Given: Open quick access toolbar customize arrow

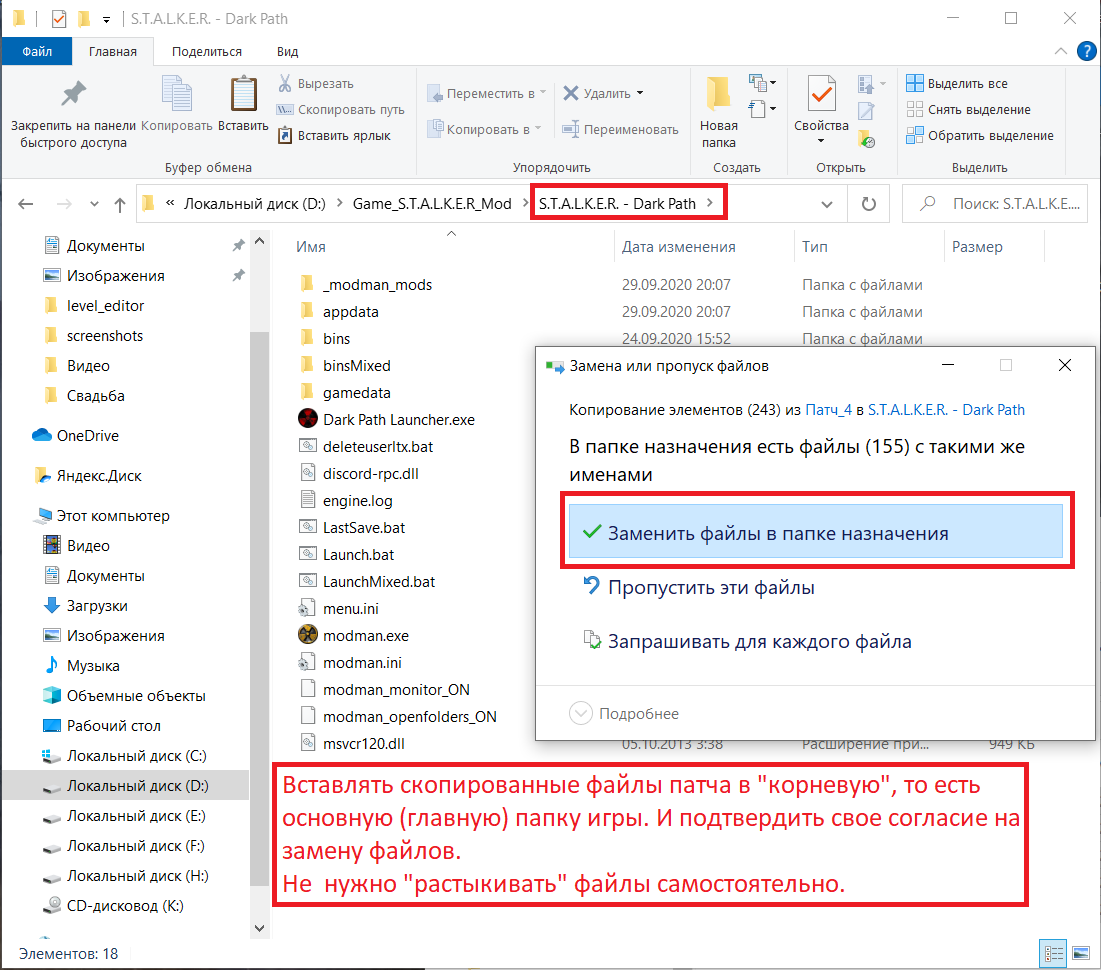Looking at the screenshot, I should [106, 20].
